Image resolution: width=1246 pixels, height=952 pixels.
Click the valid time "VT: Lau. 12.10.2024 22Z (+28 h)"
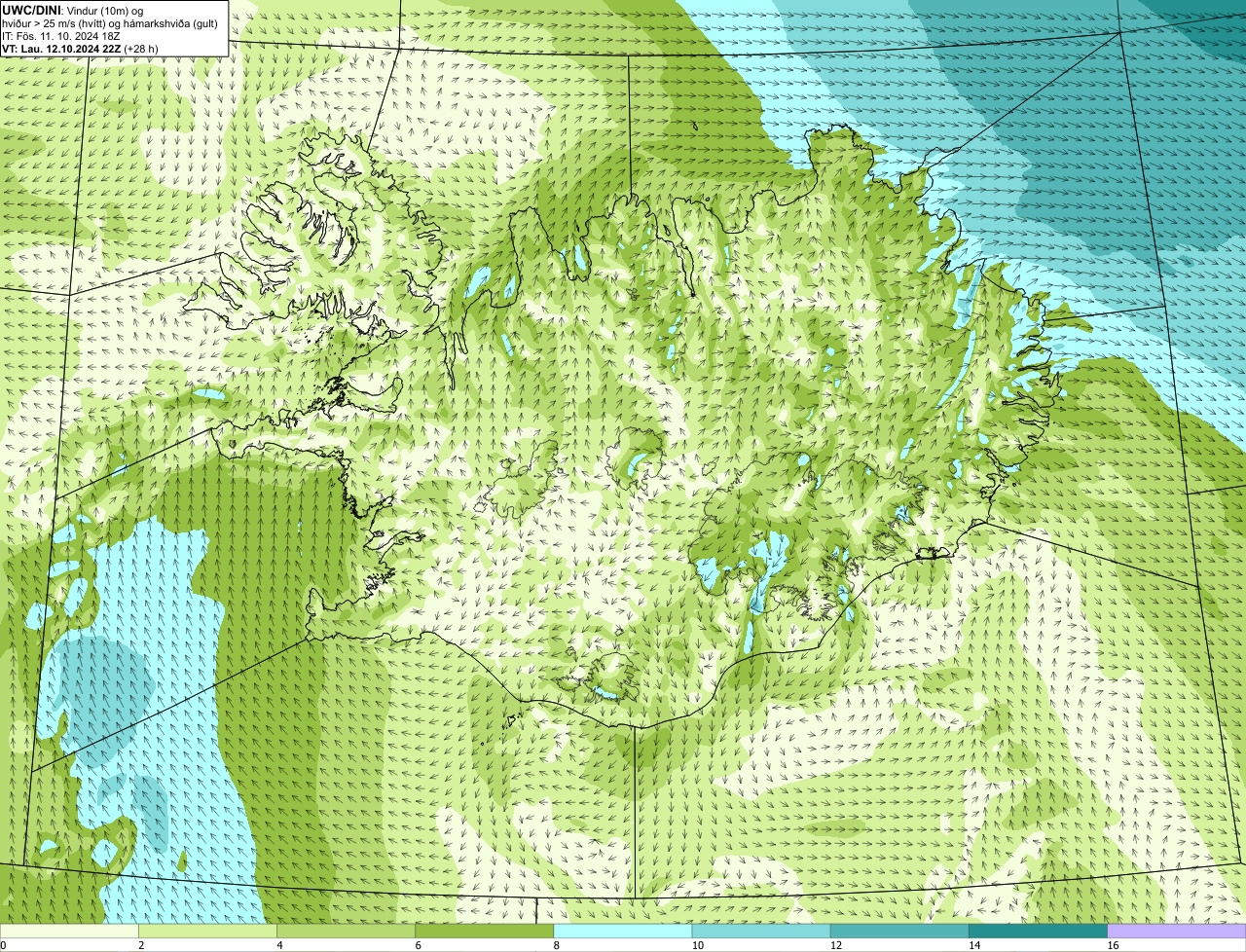click(81, 48)
